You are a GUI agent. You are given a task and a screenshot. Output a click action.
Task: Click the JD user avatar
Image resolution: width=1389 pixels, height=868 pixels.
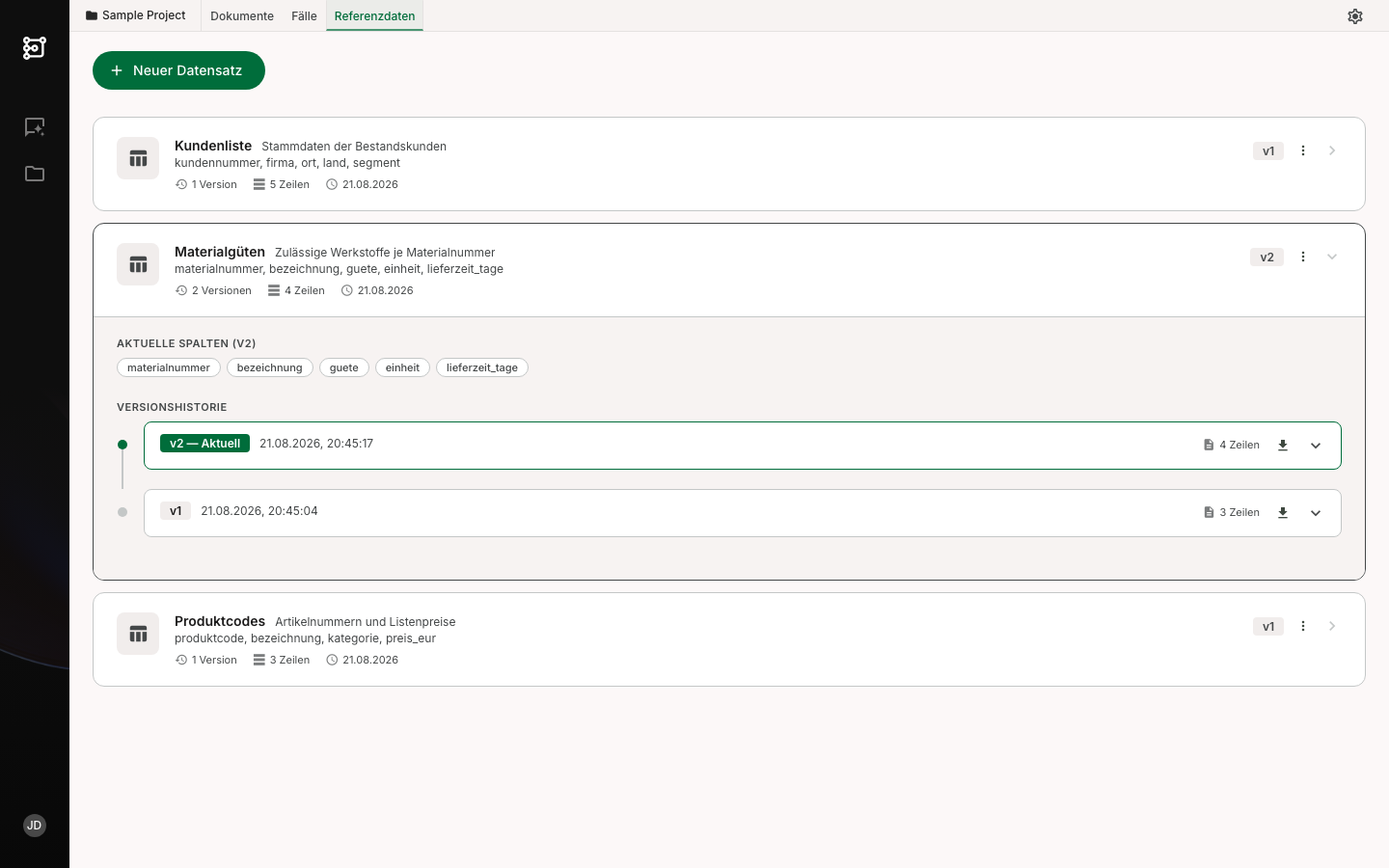tap(35, 826)
